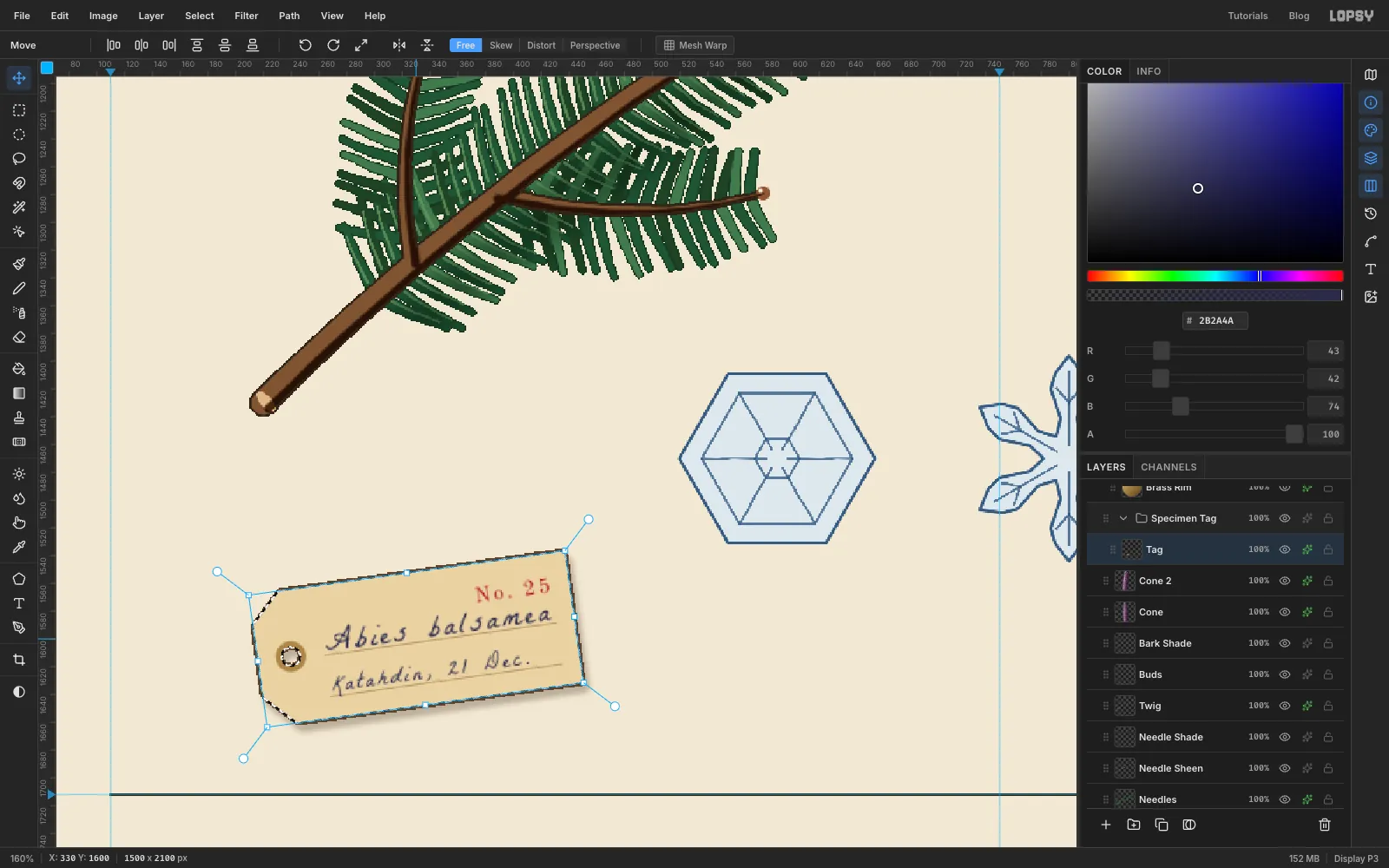Activate the Magic Wand tool

pyautogui.click(x=19, y=207)
